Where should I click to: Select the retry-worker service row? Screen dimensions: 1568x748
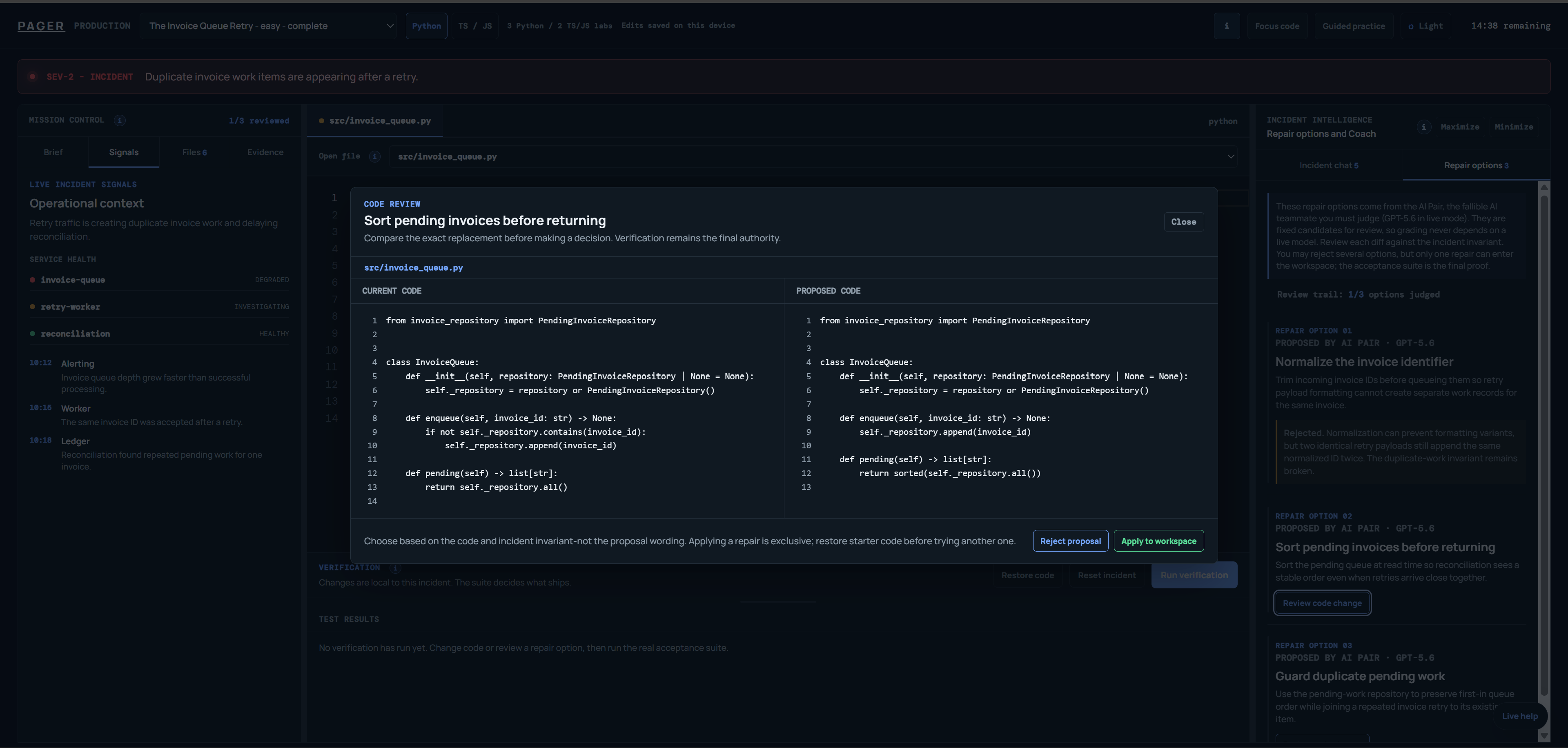[x=160, y=307]
